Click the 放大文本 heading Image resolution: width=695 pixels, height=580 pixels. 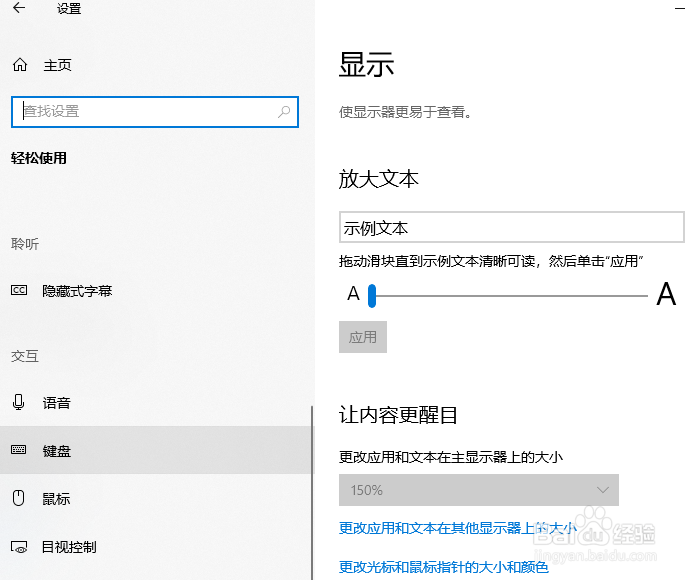coord(379,179)
